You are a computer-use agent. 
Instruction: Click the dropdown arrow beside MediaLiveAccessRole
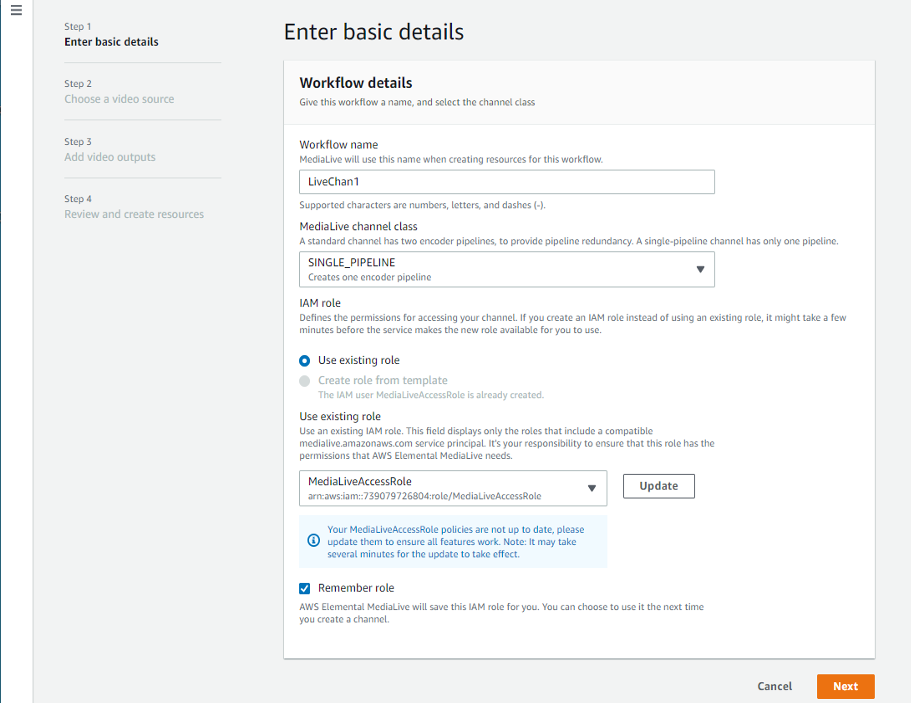point(592,486)
